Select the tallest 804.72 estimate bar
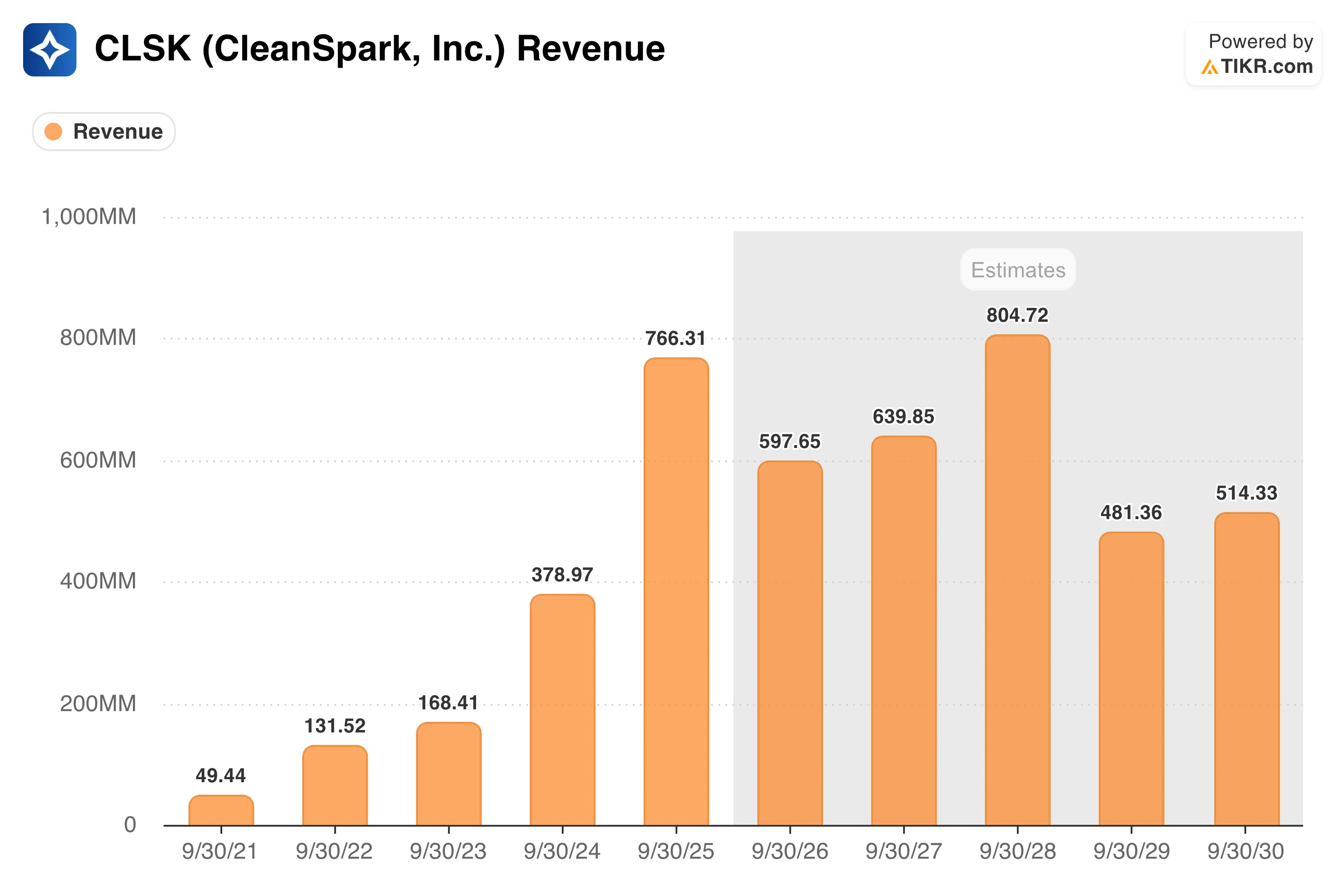Image resolution: width=1344 pixels, height=896 pixels. [x=1017, y=580]
